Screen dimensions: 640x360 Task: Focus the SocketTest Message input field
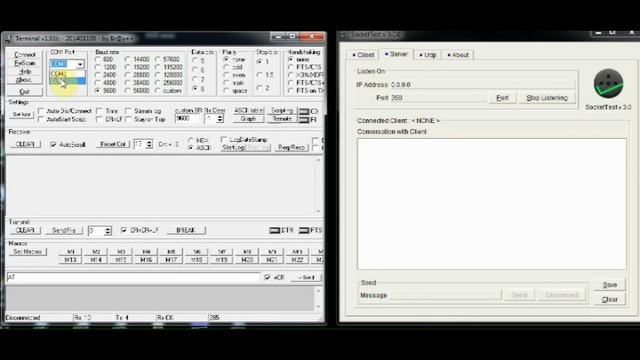(445, 295)
